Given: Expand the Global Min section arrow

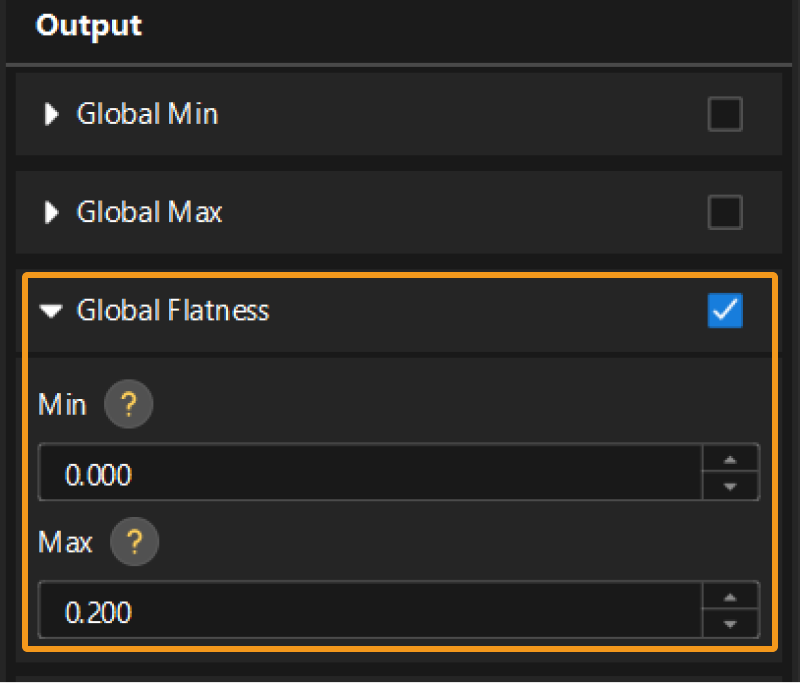Looking at the screenshot, I should [52, 115].
